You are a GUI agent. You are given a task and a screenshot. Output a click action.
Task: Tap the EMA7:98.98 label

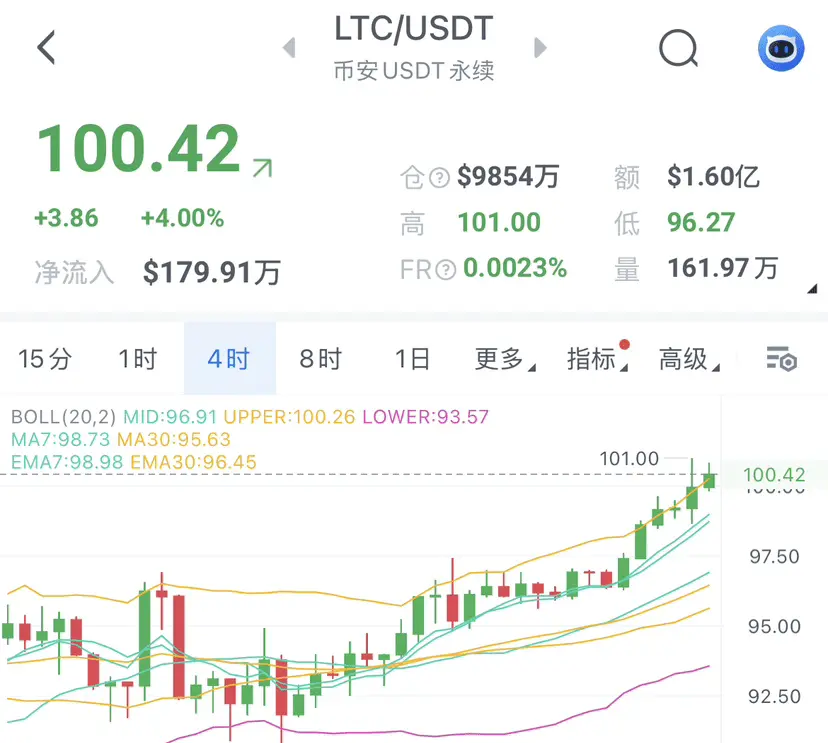click(x=67, y=462)
